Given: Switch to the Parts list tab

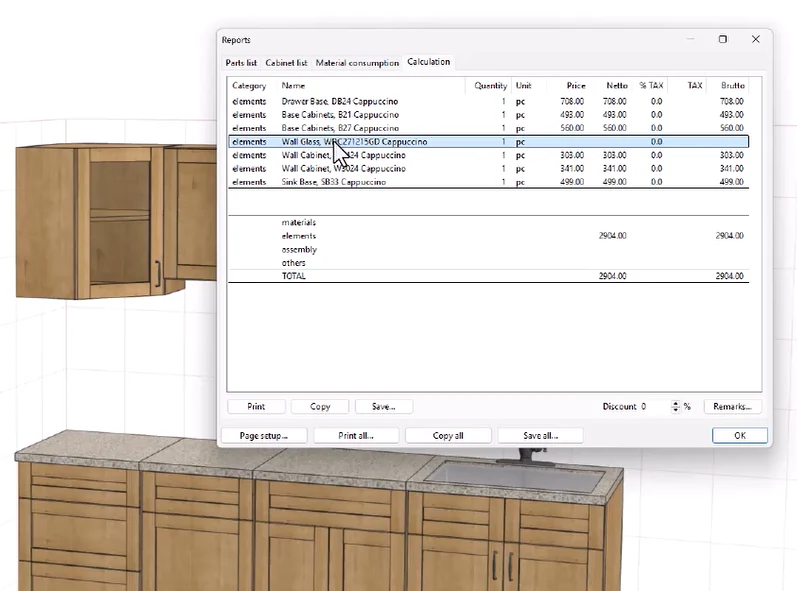Looking at the screenshot, I should pyautogui.click(x=241, y=63).
